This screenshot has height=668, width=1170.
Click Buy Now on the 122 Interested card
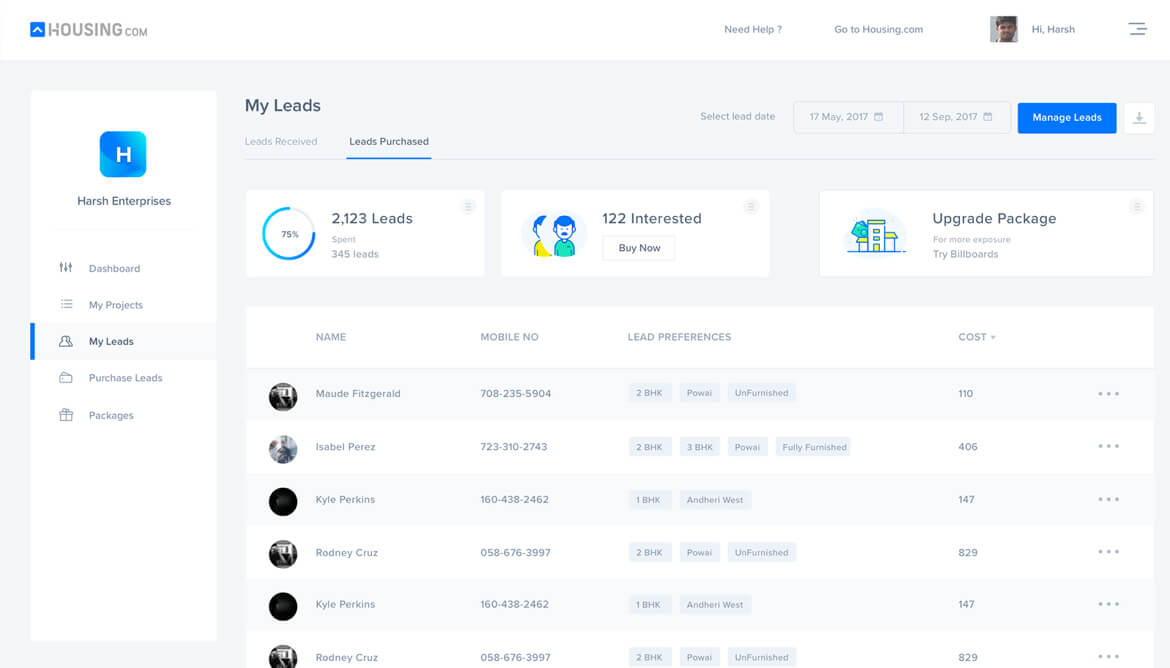click(638, 247)
